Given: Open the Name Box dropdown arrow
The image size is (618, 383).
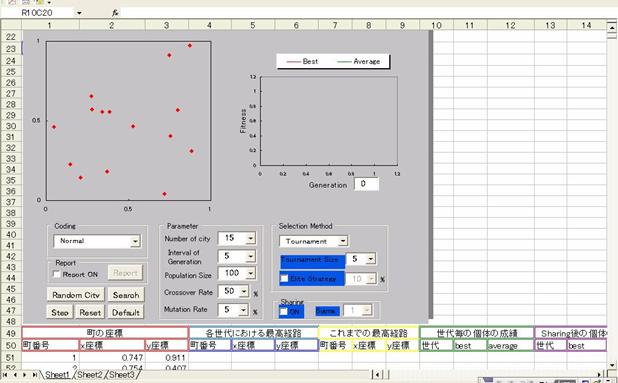Looking at the screenshot, I should point(79,13).
